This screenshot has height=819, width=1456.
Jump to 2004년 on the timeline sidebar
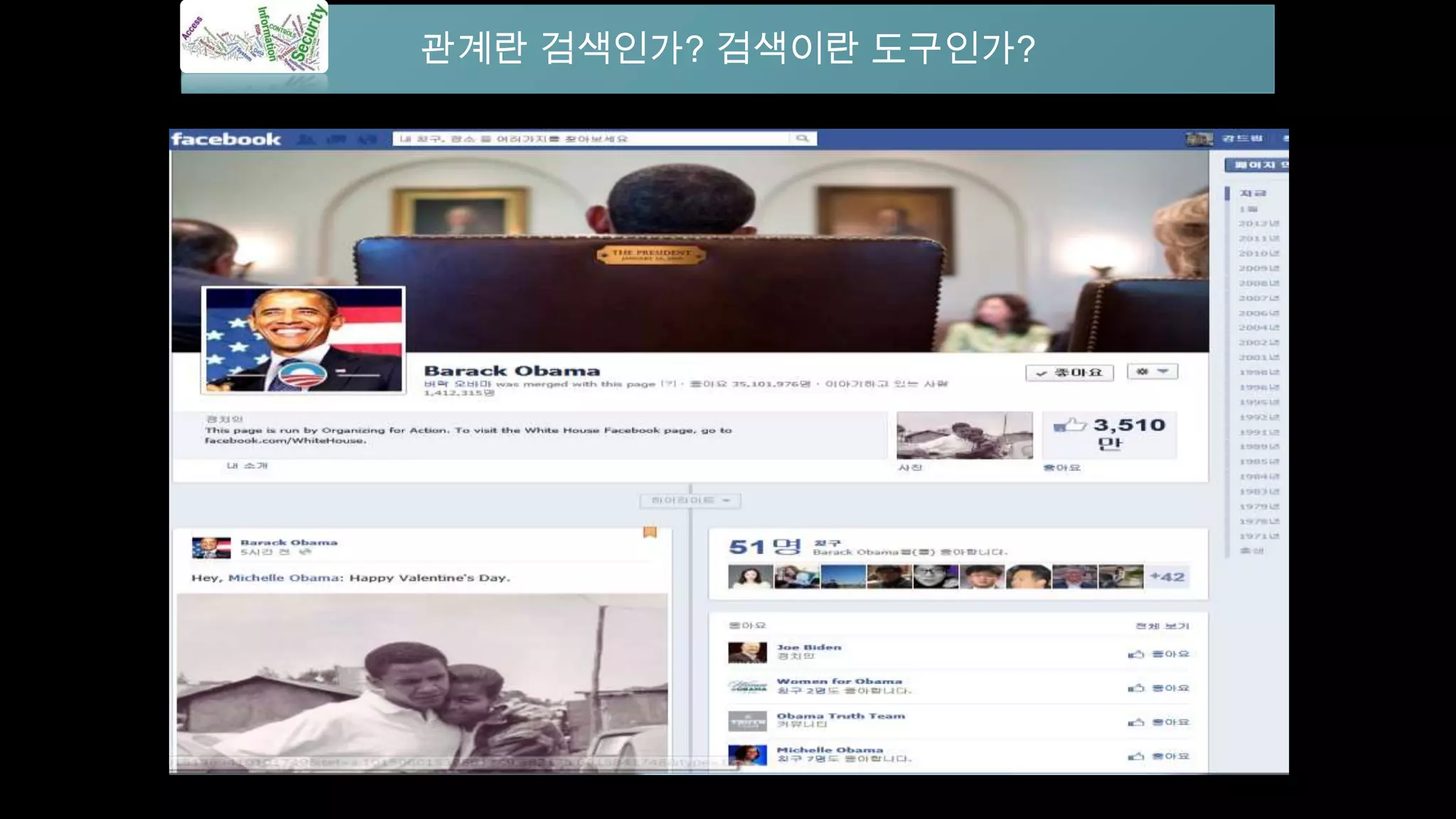click(x=1259, y=328)
